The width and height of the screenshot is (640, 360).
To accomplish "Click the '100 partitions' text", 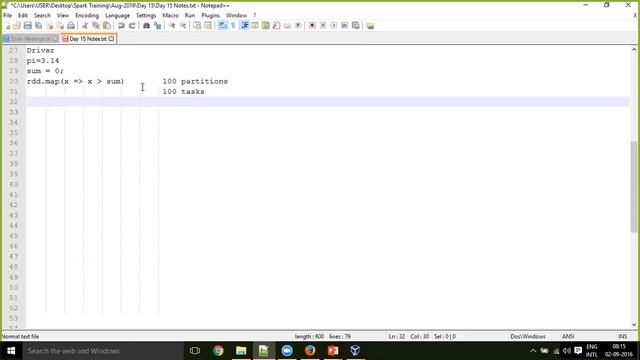I will [195, 81].
